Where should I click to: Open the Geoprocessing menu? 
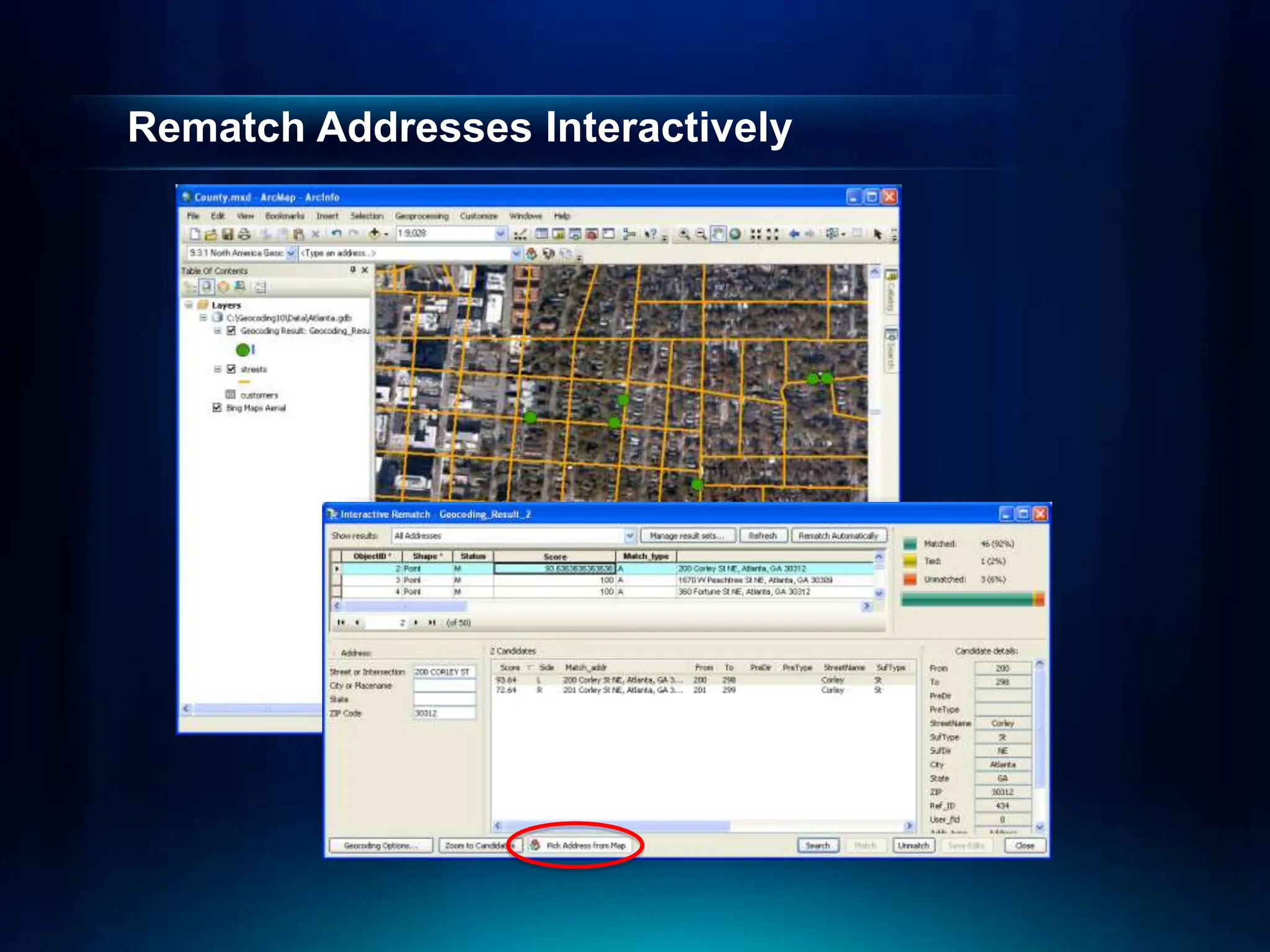click(x=421, y=216)
